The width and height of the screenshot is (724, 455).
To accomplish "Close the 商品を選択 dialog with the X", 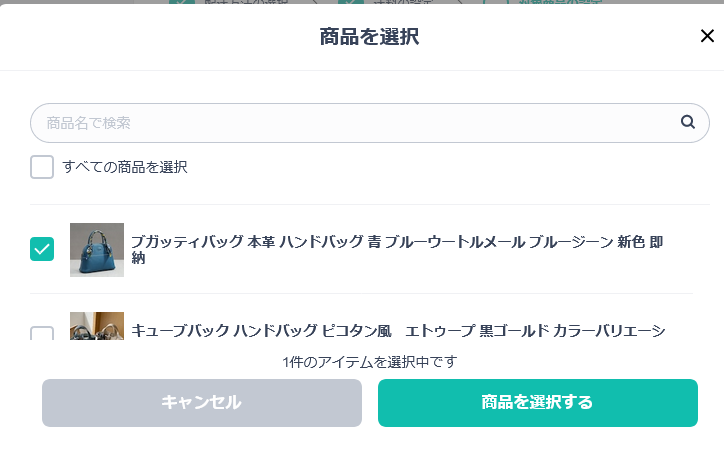I will pyautogui.click(x=707, y=37).
